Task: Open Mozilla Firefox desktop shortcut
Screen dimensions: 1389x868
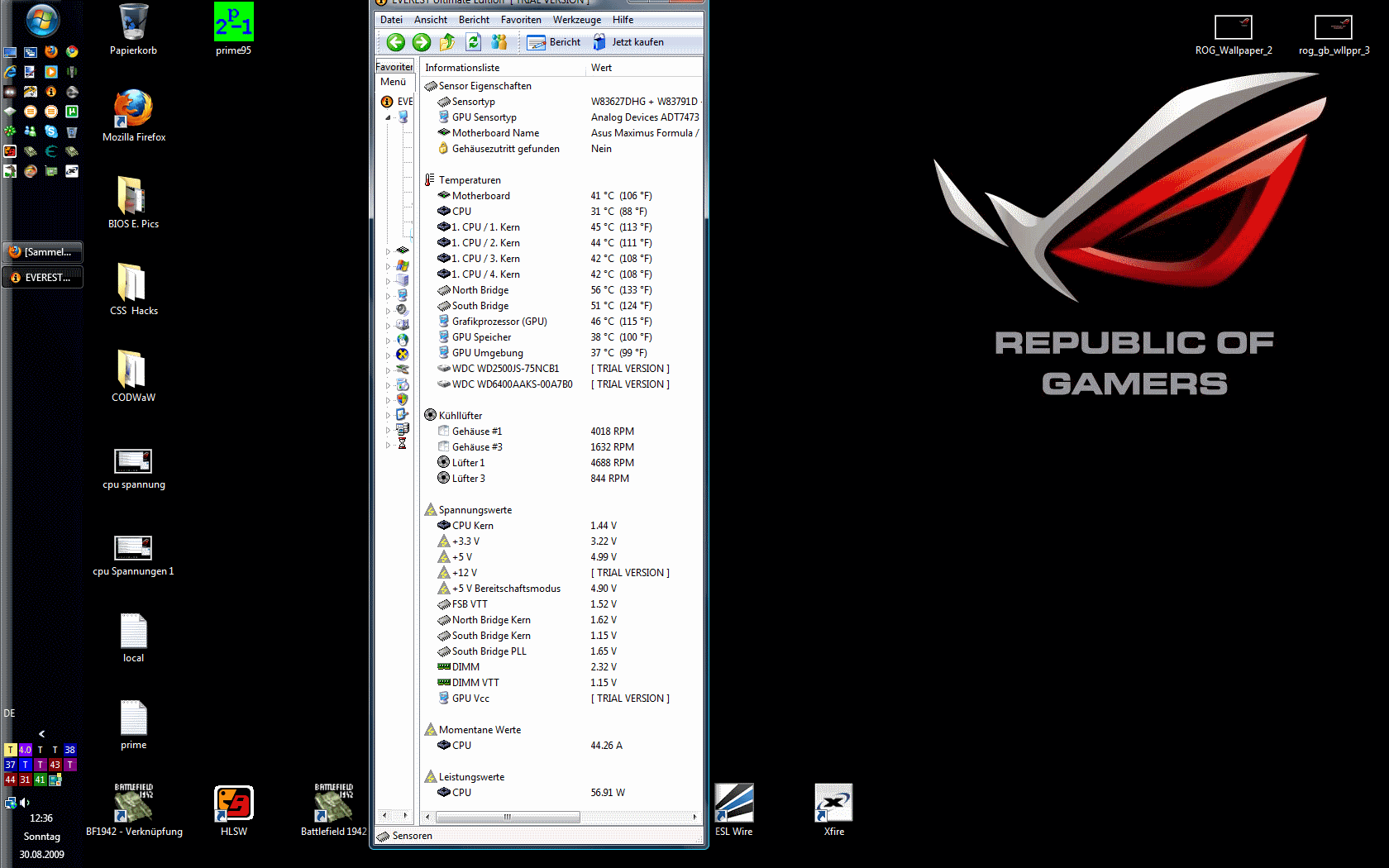Action: point(134,116)
